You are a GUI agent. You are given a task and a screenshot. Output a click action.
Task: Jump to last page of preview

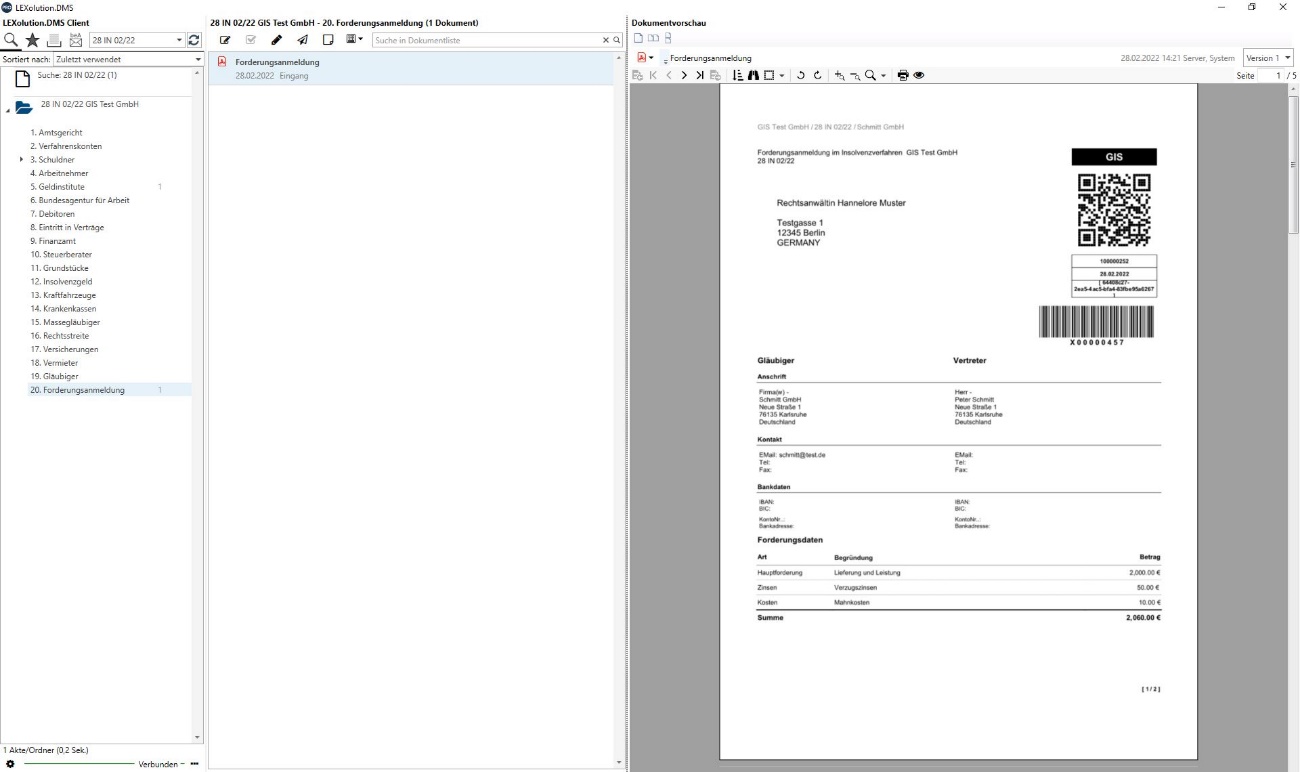pos(699,75)
